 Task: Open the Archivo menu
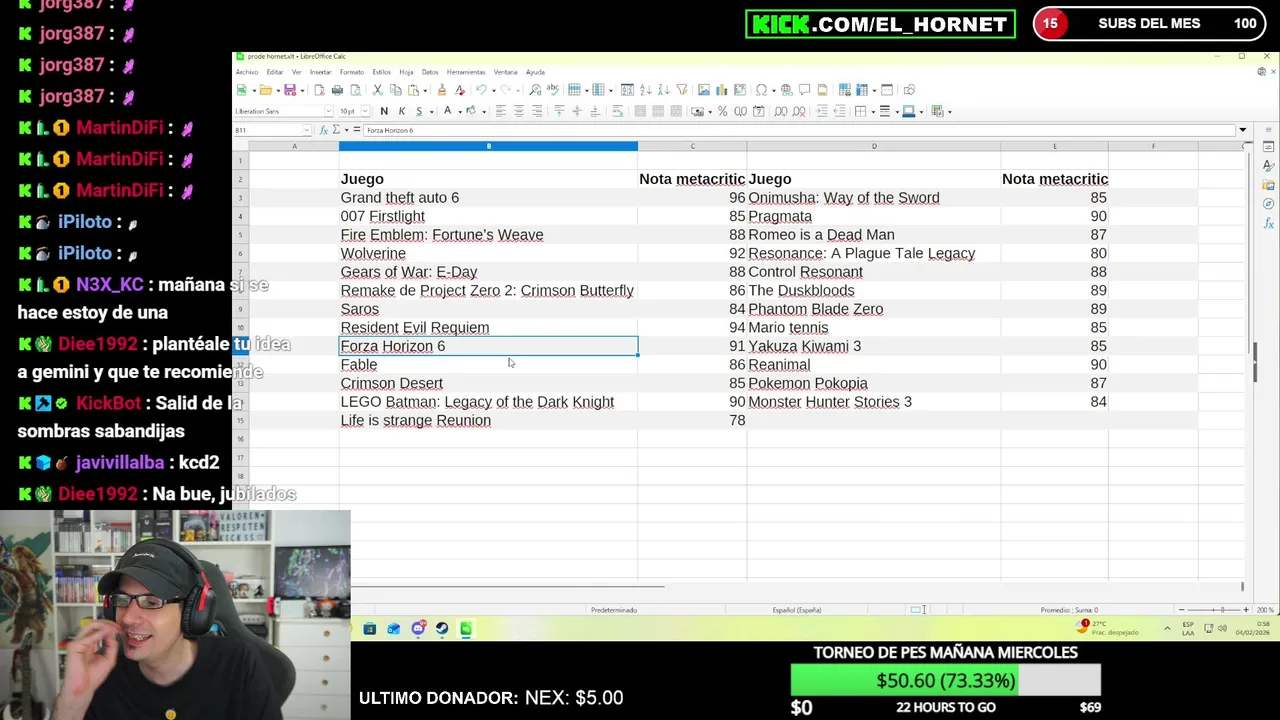click(x=246, y=72)
